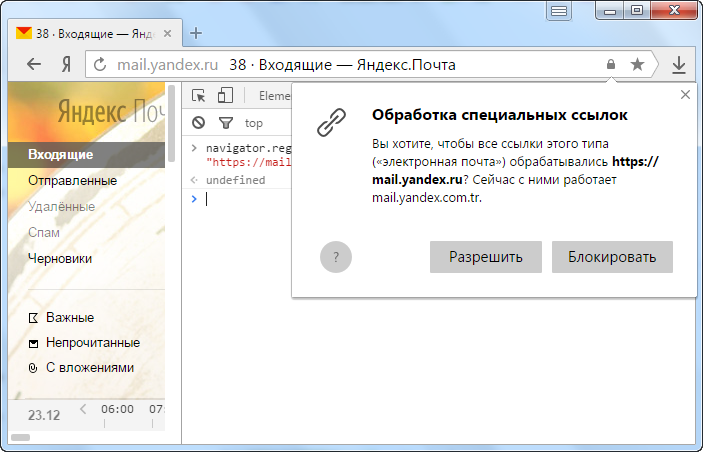Click the 23.12 date label
The image size is (703, 452).
click(x=44, y=415)
